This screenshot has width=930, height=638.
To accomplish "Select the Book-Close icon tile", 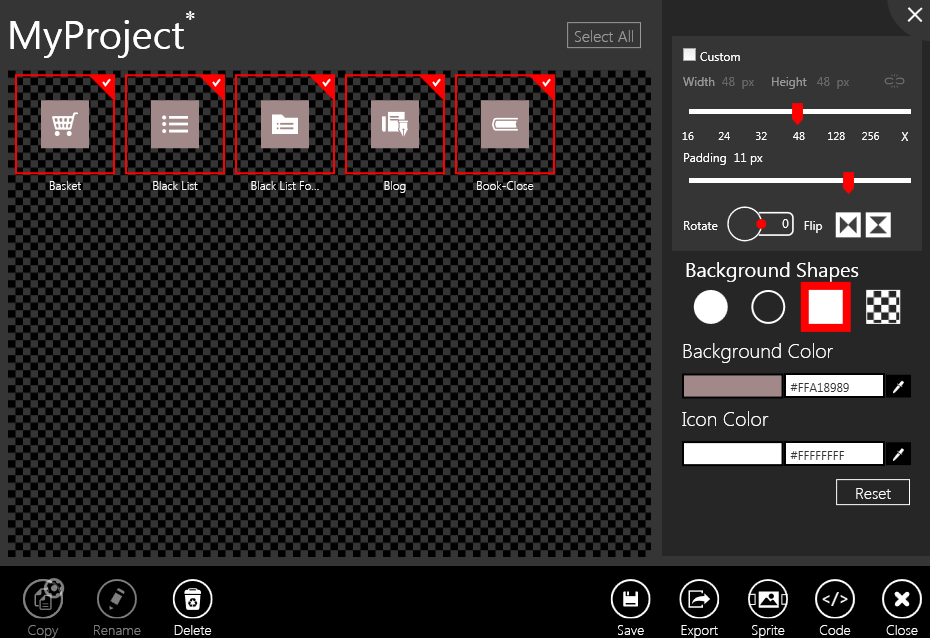I will click(505, 124).
